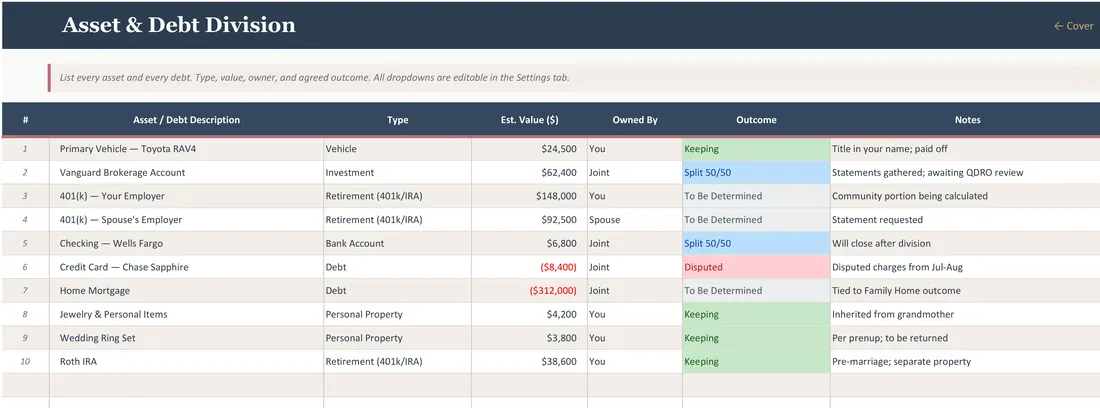
Task: Select cell '401(k) — Spouse's Employer'
Action: [x=187, y=219]
